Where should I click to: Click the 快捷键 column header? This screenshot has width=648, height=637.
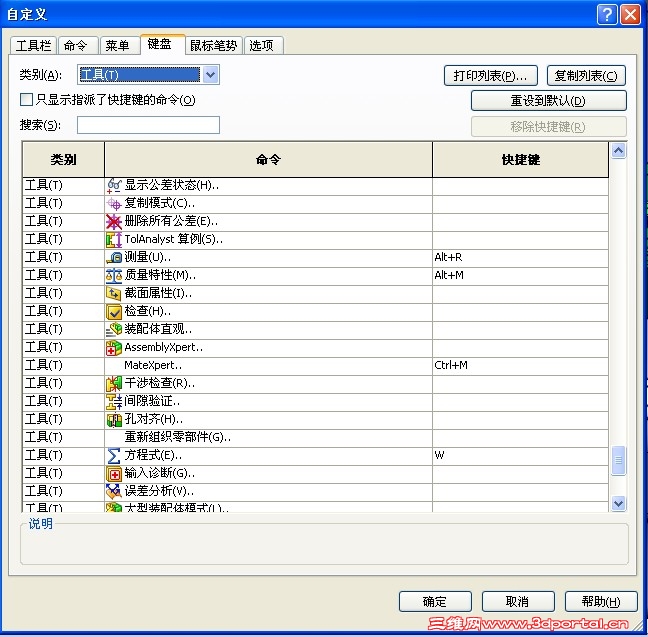tap(520, 160)
